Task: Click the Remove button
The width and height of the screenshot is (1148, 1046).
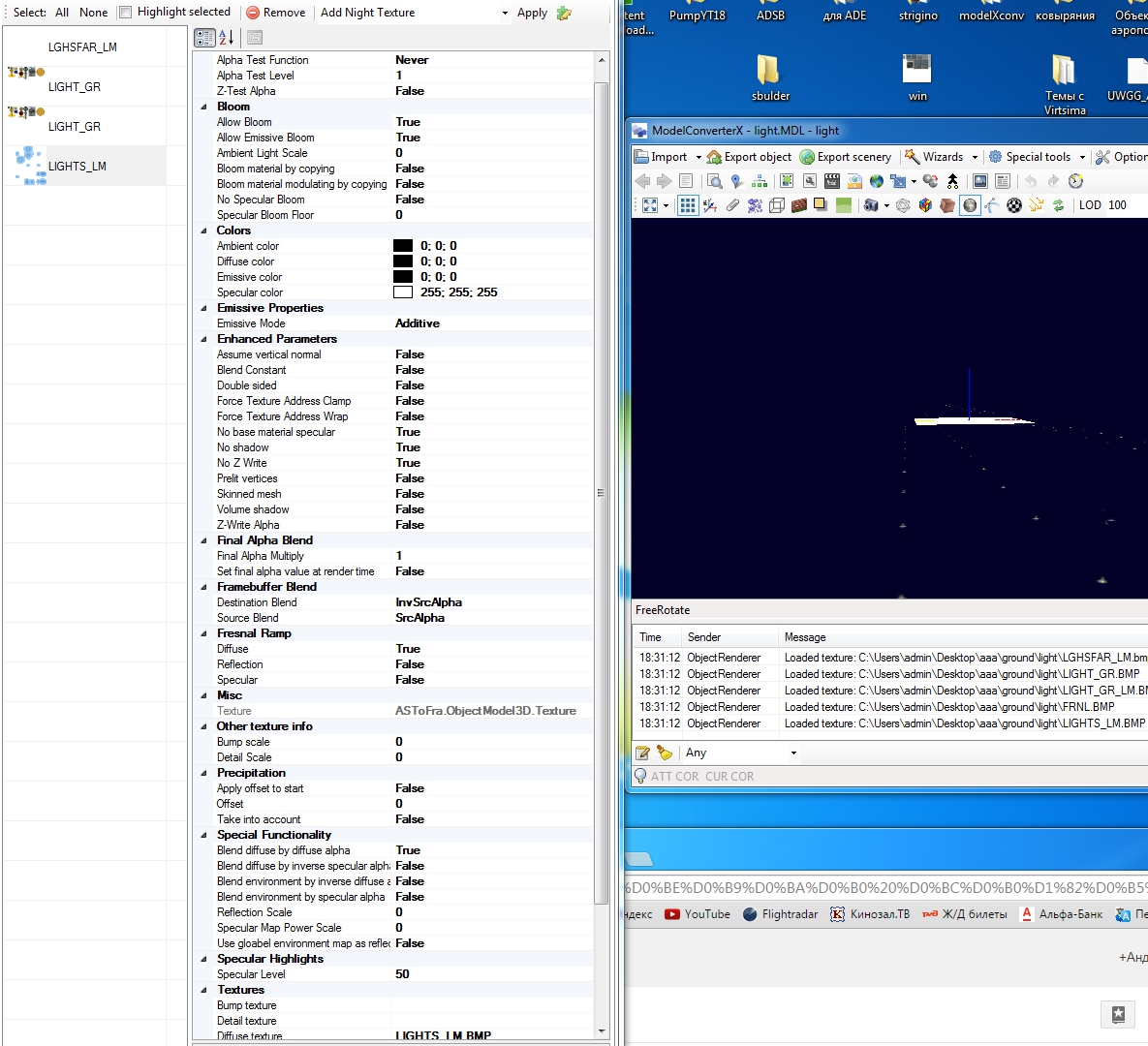Action: pos(276,13)
